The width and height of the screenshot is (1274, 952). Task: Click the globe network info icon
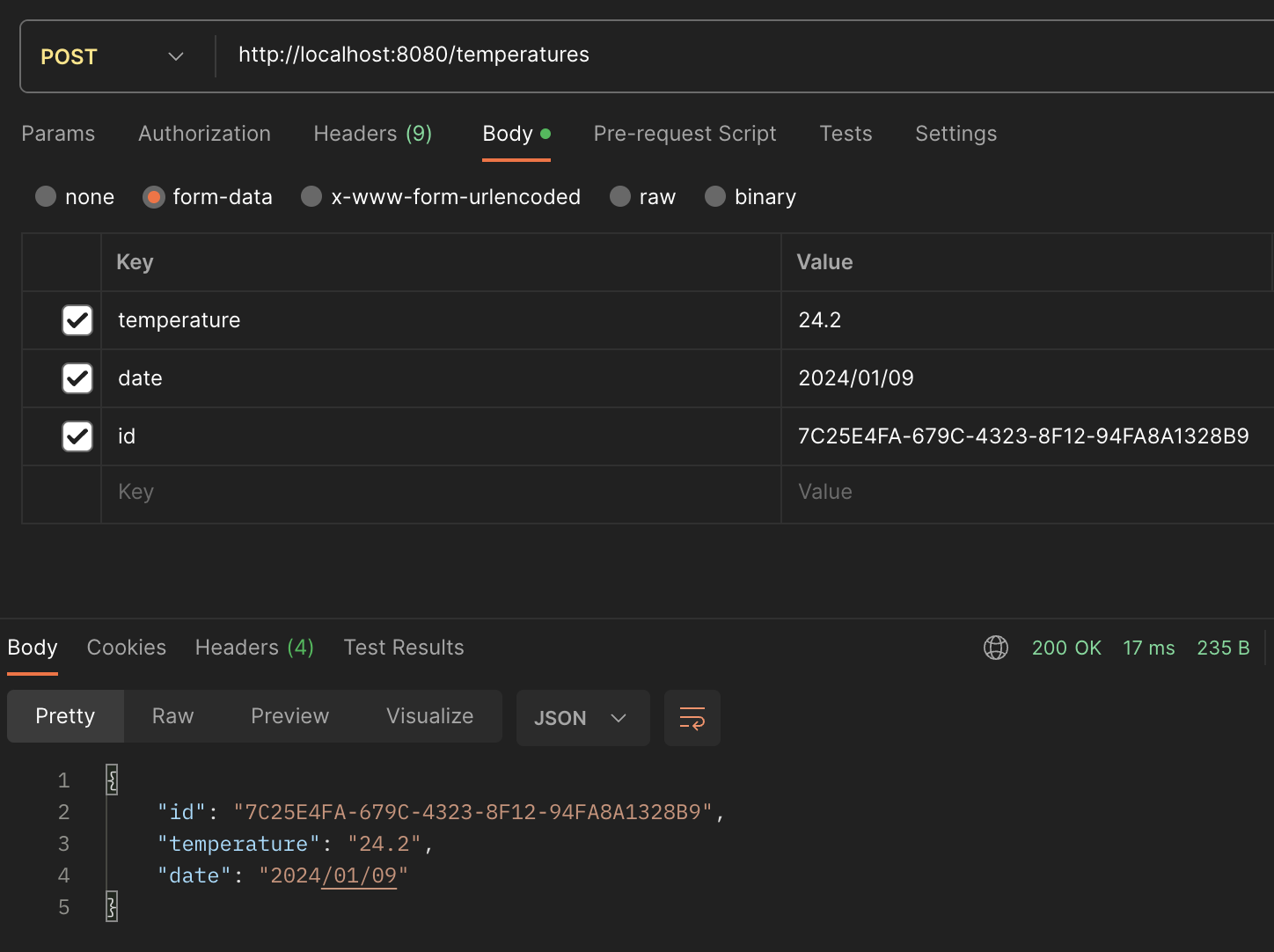pos(995,648)
